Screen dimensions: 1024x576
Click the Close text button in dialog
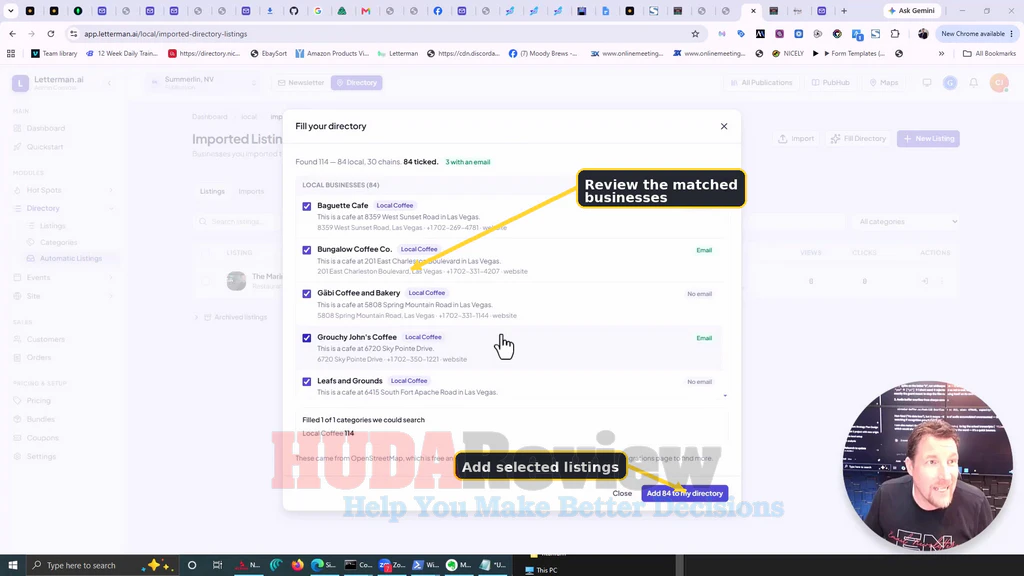click(622, 493)
